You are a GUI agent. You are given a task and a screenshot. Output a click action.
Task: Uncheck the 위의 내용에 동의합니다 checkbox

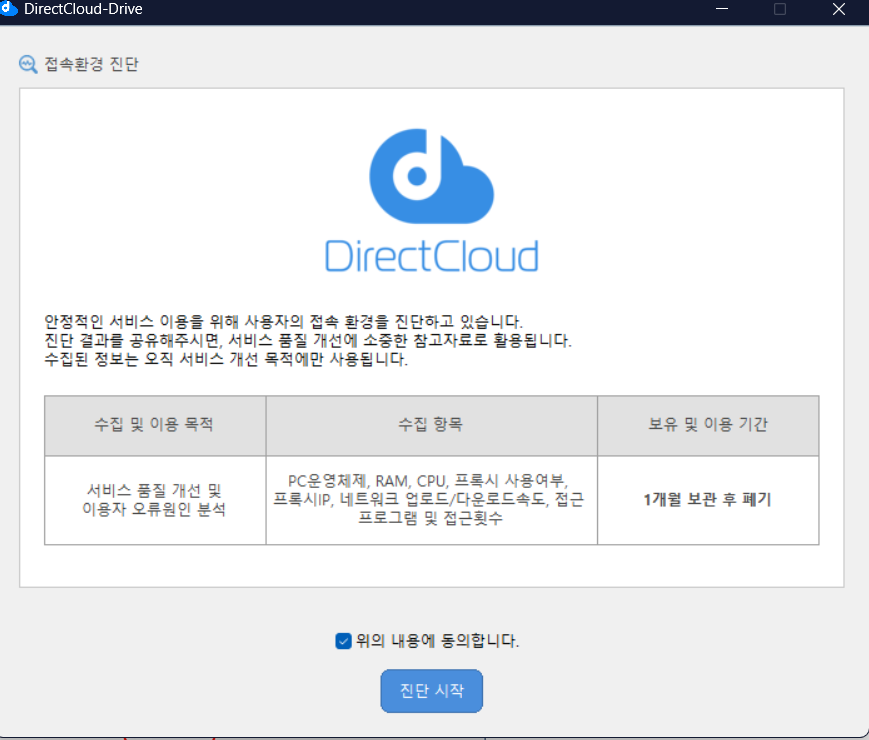[343, 641]
